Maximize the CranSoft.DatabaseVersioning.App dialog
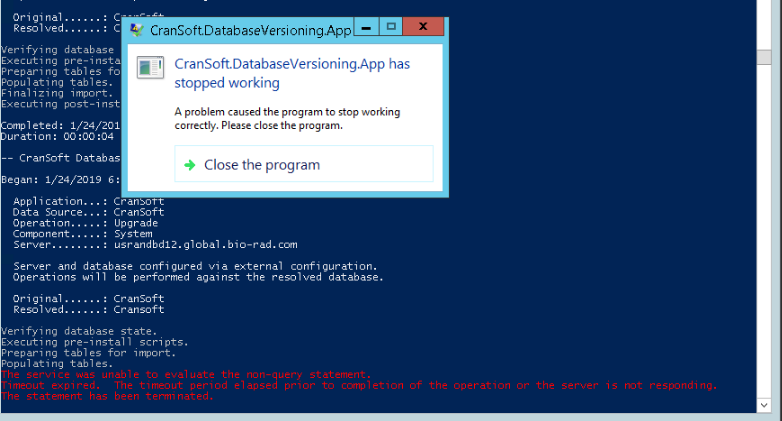The height and width of the screenshot is (421, 782). [391, 27]
